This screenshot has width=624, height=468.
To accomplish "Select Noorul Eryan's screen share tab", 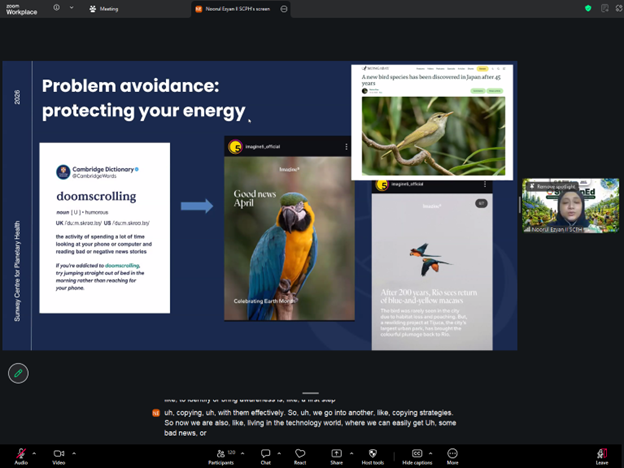I will [x=236, y=8].
